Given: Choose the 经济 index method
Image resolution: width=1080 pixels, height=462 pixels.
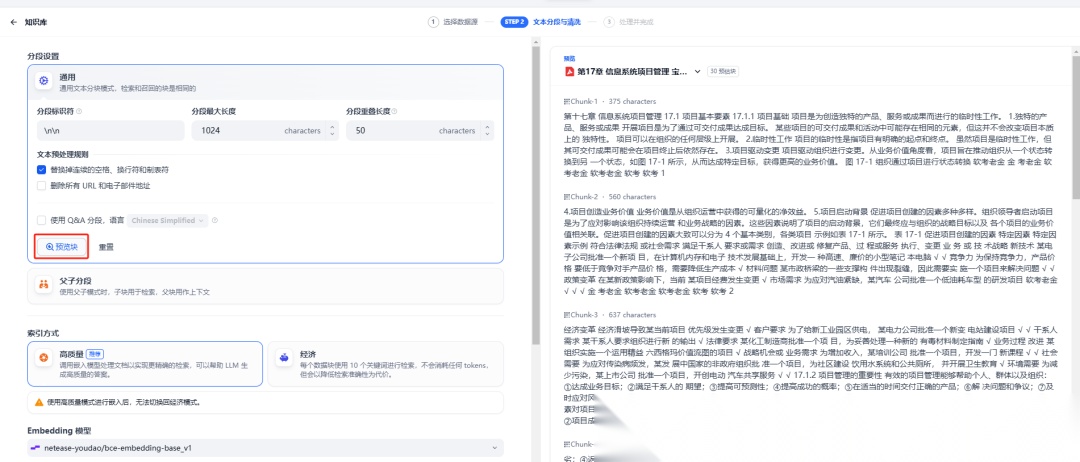Looking at the screenshot, I should [x=385, y=364].
